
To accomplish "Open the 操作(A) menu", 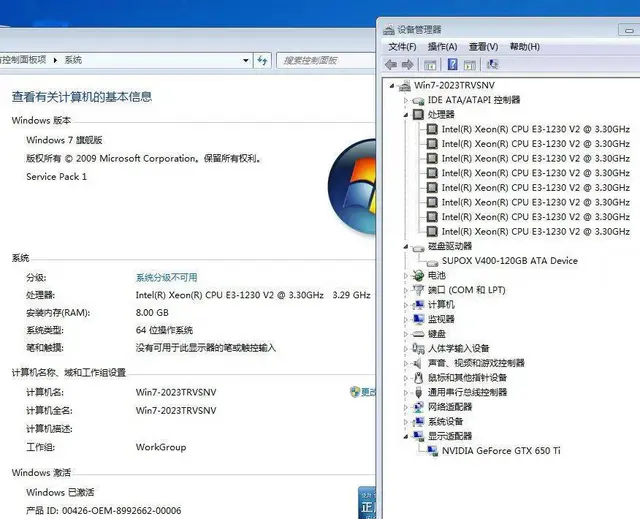I will click(442, 47).
